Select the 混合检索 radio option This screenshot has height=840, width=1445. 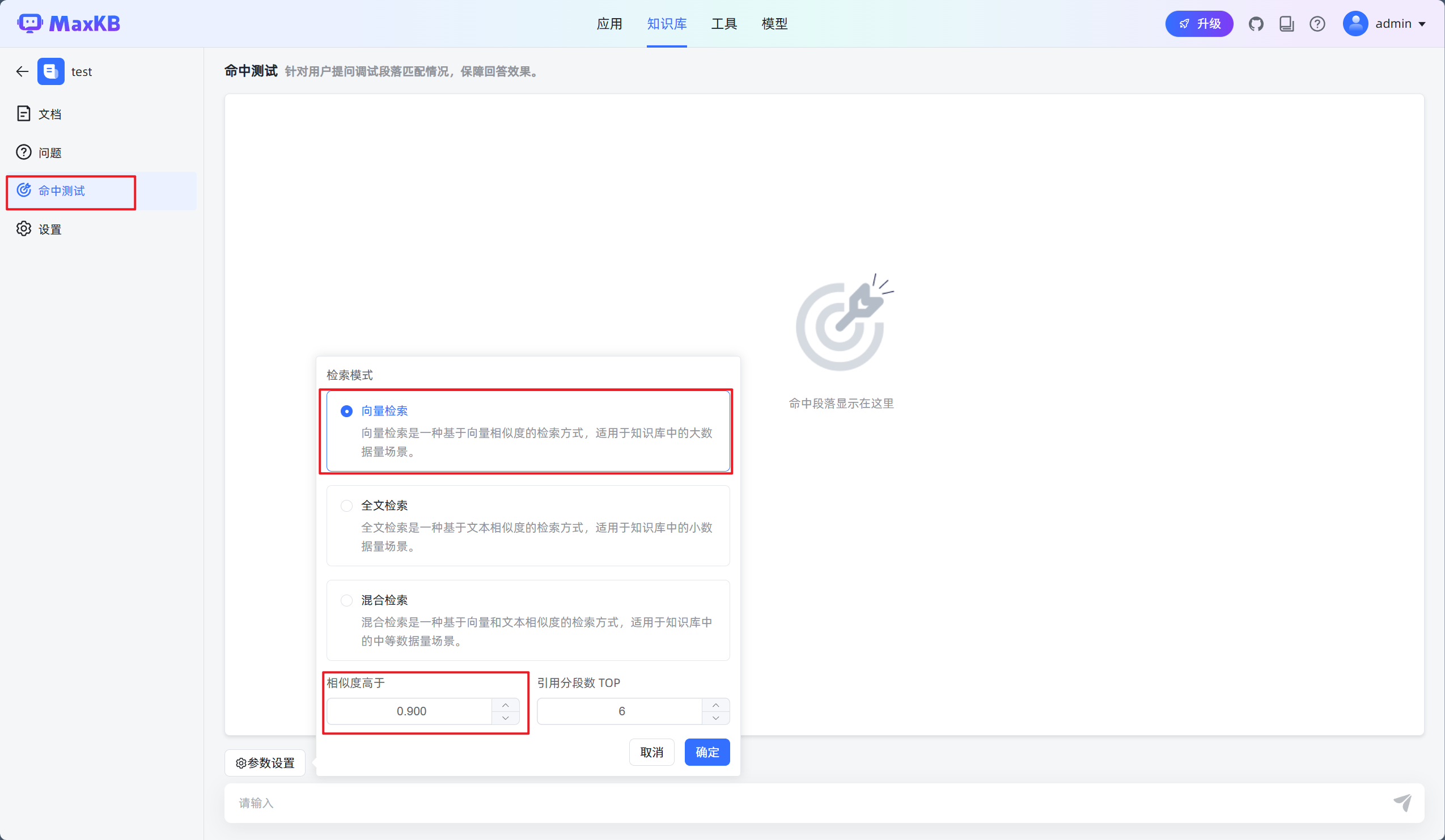click(x=346, y=600)
